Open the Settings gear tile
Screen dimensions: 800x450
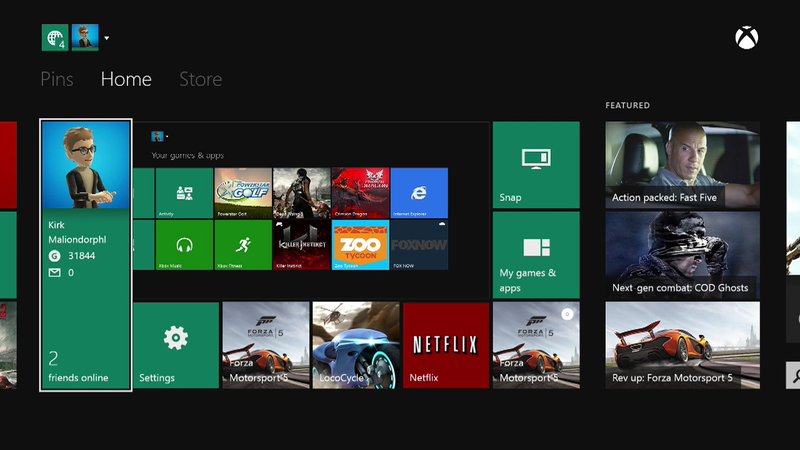(176, 345)
